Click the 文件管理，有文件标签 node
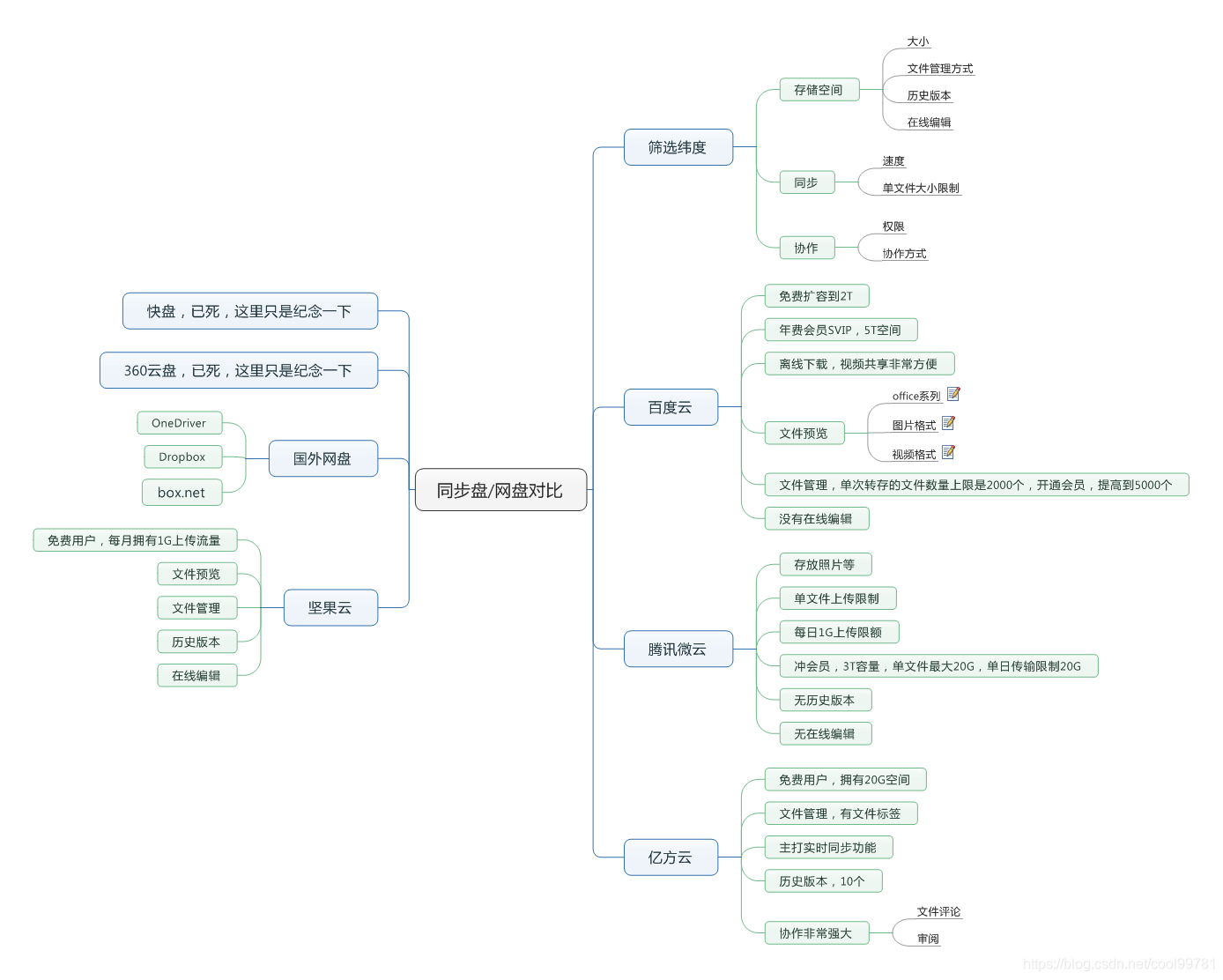Screen dimensions: 1223x980 click(841, 813)
